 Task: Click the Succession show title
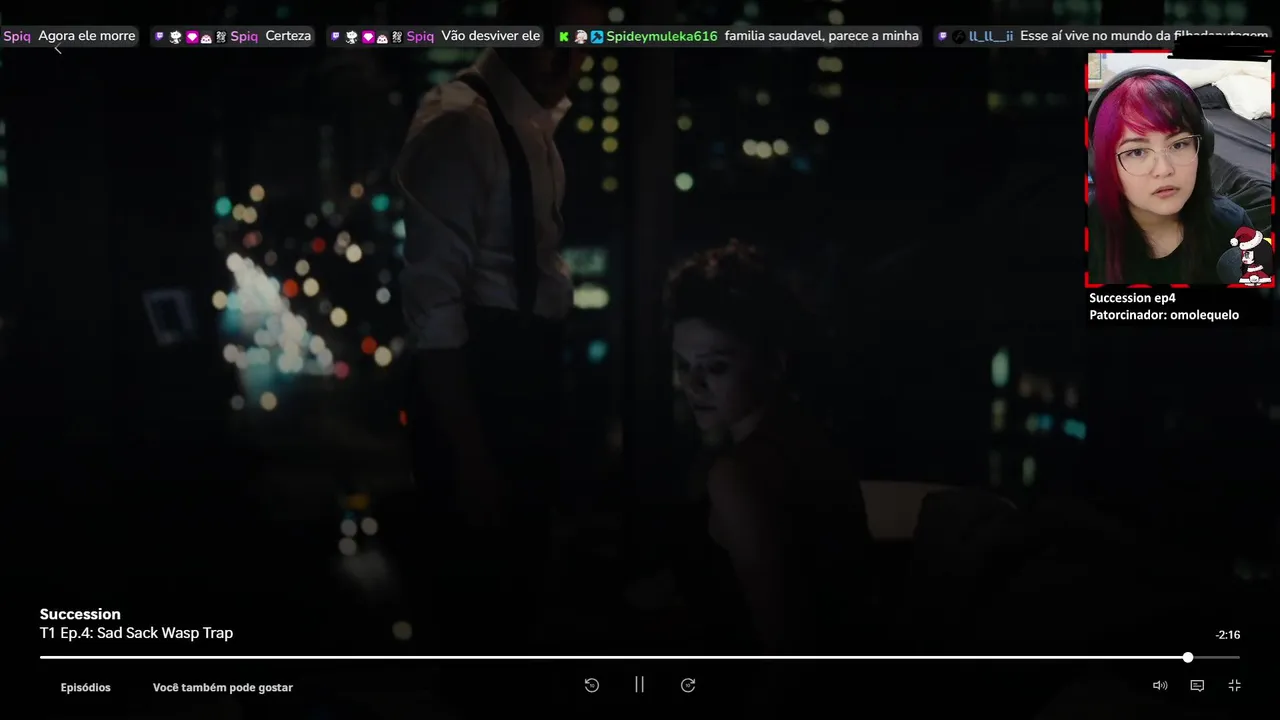pos(80,614)
